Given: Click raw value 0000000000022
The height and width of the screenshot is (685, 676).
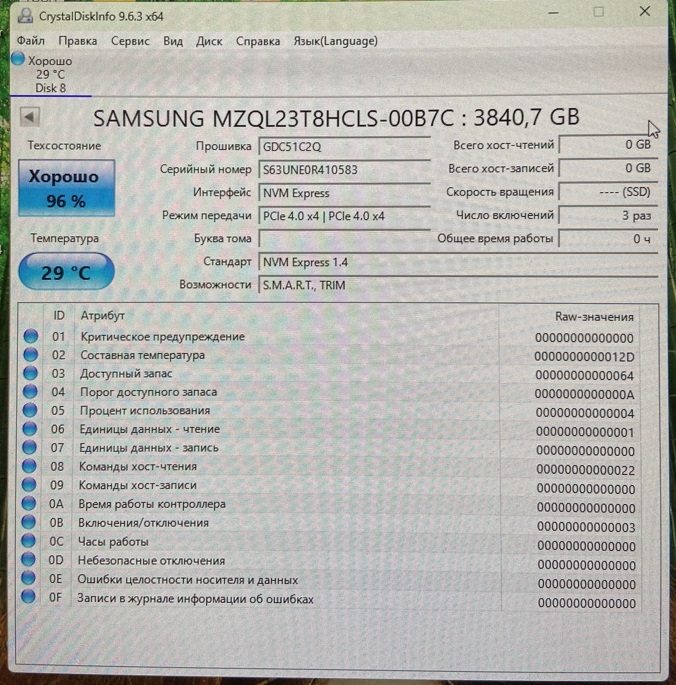Looking at the screenshot, I should coord(586,470).
